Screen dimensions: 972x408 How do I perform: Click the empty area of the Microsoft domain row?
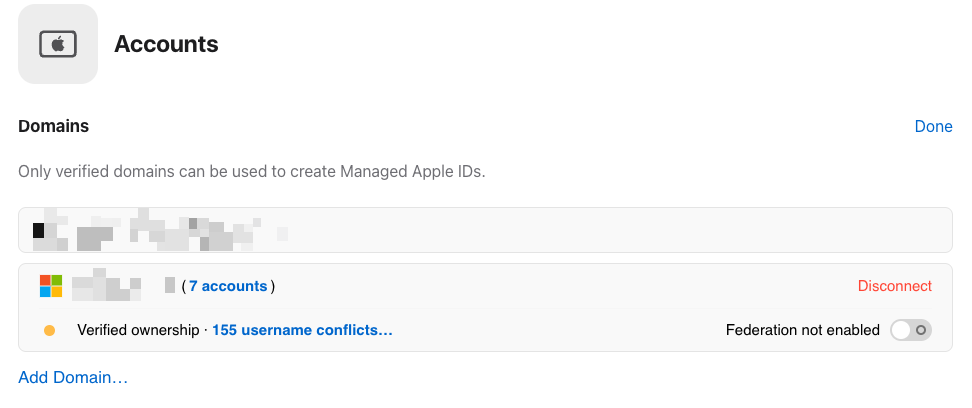tap(558, 286)
